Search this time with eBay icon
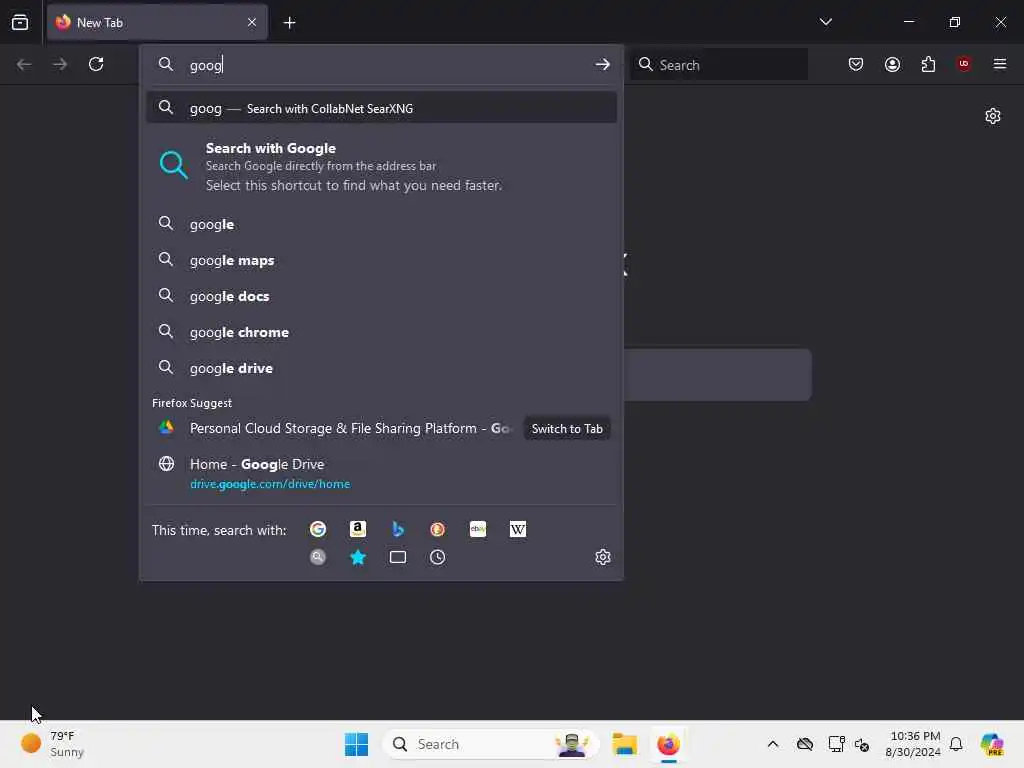This screenshot has width=1024, height=768. tap(478, 529)
